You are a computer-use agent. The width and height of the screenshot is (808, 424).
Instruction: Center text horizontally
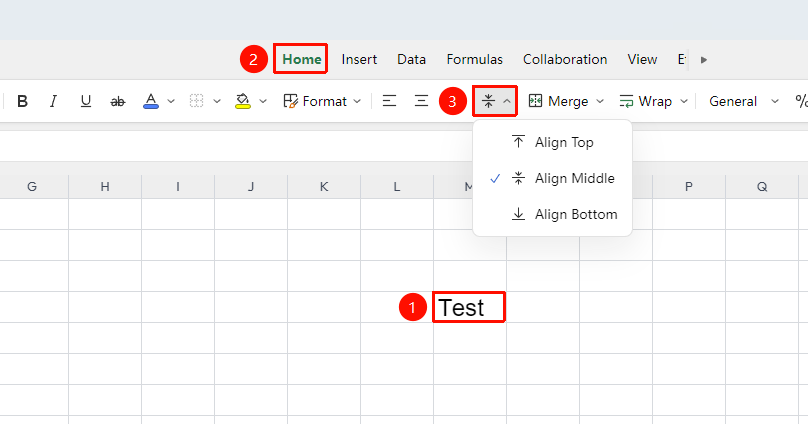(x=422, y=101)
